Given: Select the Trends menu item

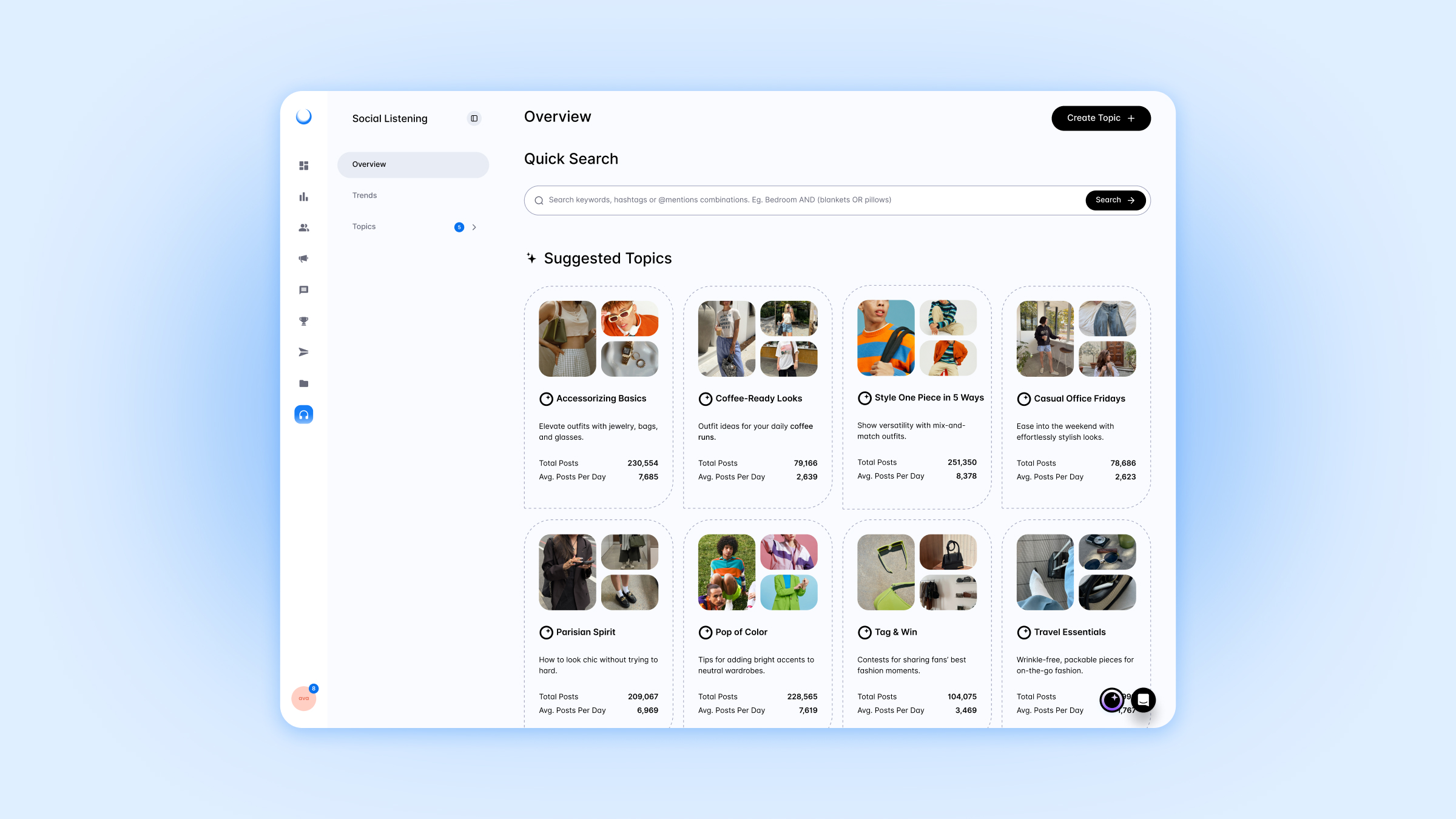Looking at the screenshot, I should click(x=365, y=195).
